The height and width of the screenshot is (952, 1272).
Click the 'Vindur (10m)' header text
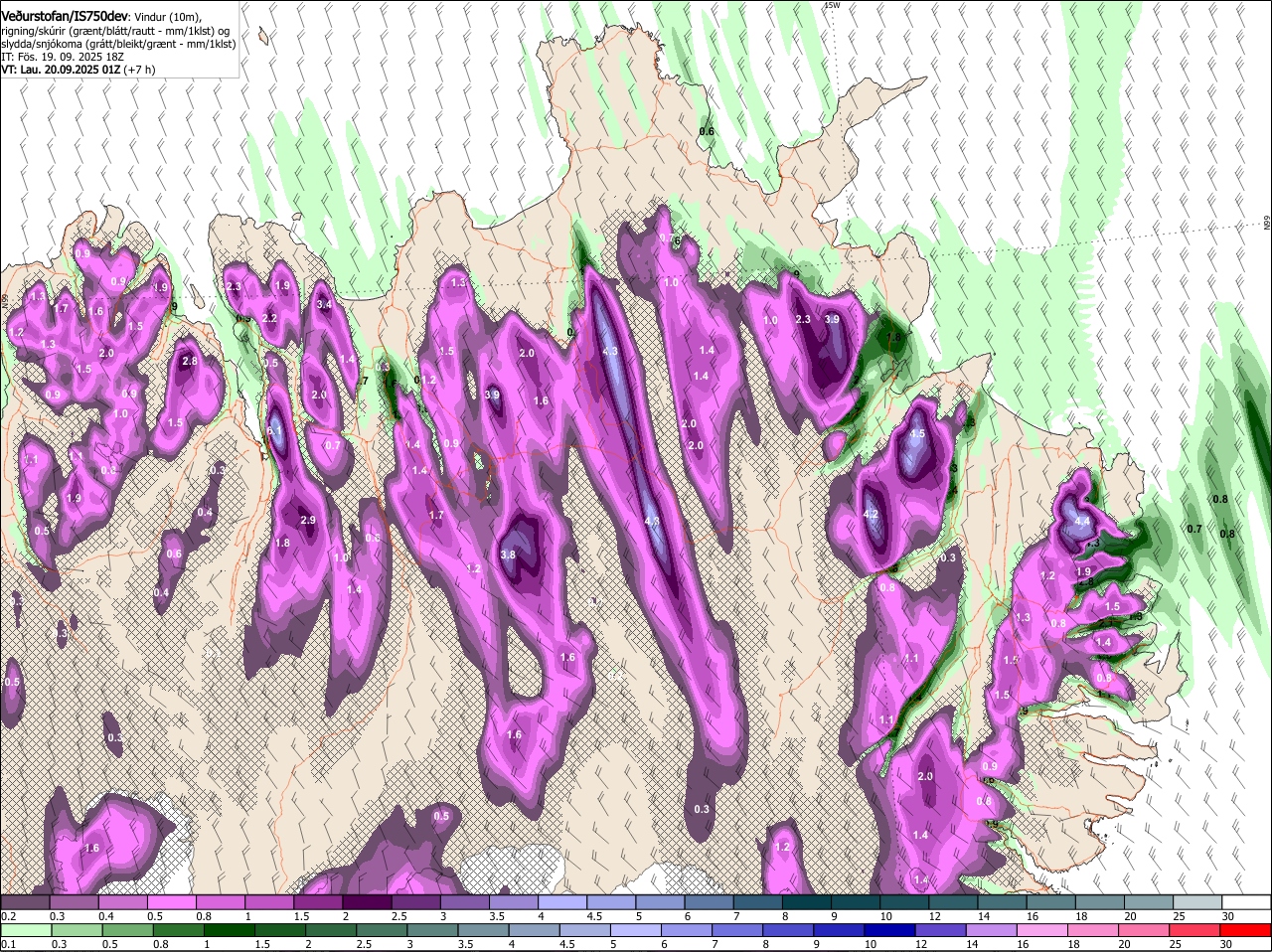click(168, 17)
